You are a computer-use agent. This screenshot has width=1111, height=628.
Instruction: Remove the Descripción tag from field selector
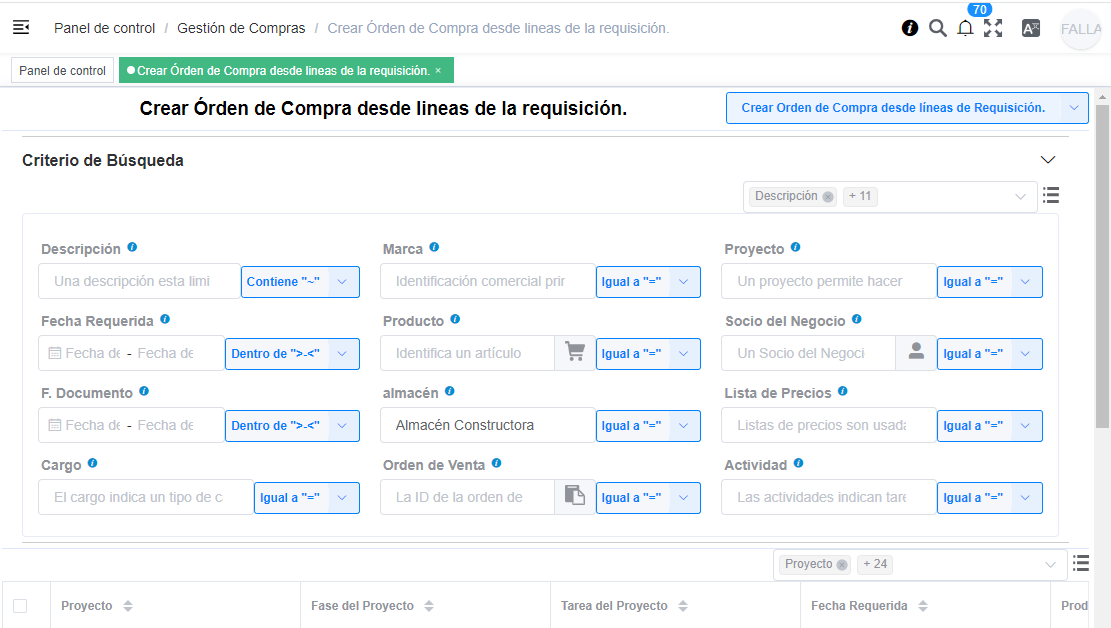tap(828, 197)
